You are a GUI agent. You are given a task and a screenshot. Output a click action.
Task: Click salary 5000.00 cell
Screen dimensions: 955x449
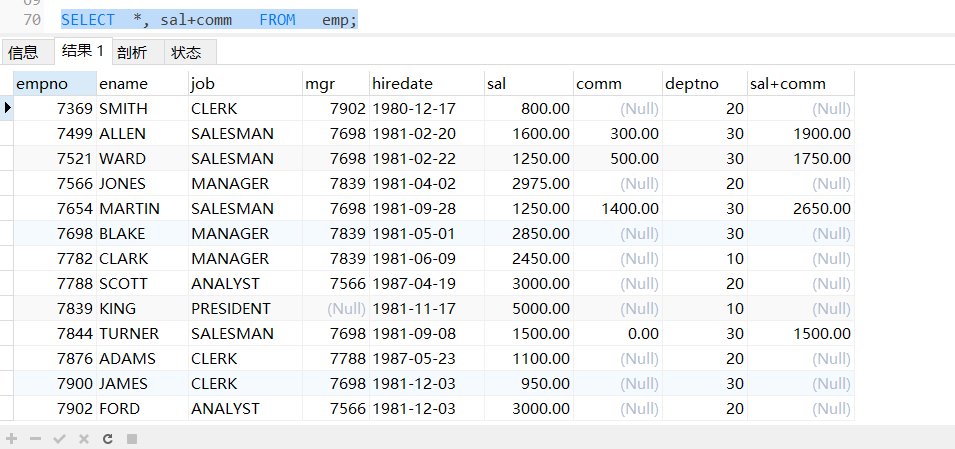coord(529,308)
